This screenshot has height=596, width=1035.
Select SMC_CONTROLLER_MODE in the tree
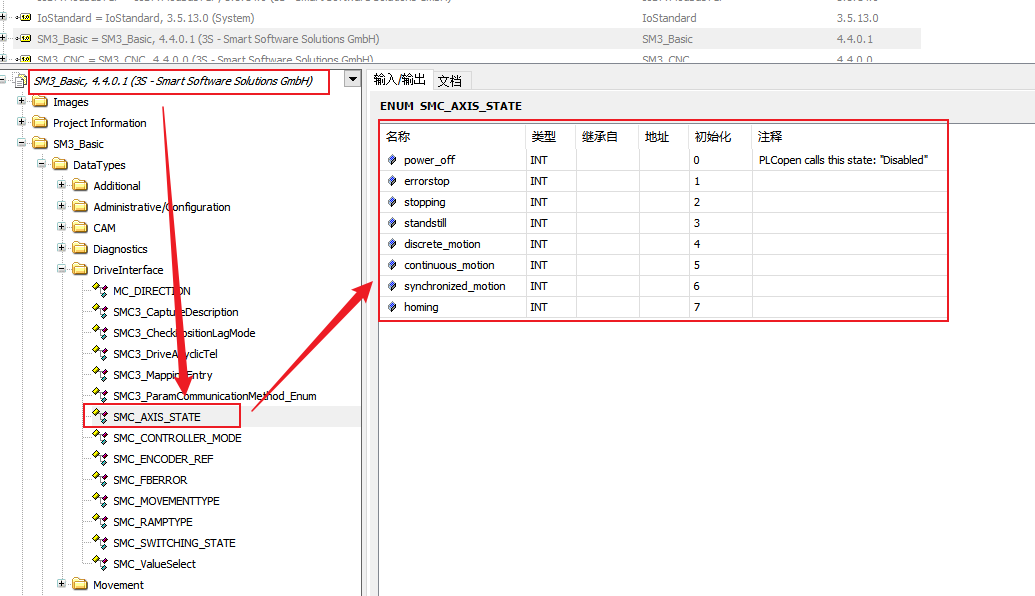tap(177, 438)
